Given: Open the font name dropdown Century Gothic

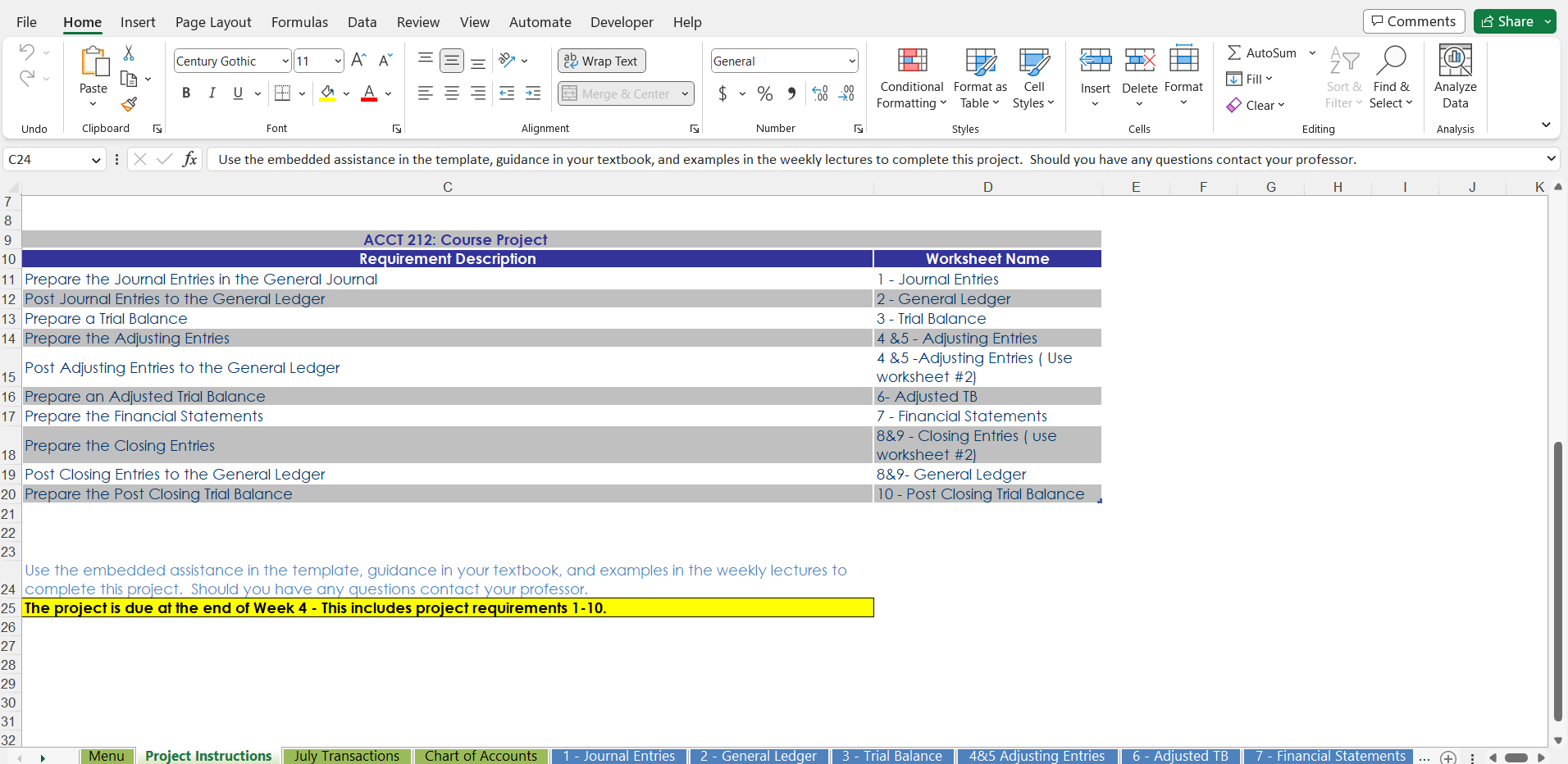Looking at the screenshot, I should [285, 61].
